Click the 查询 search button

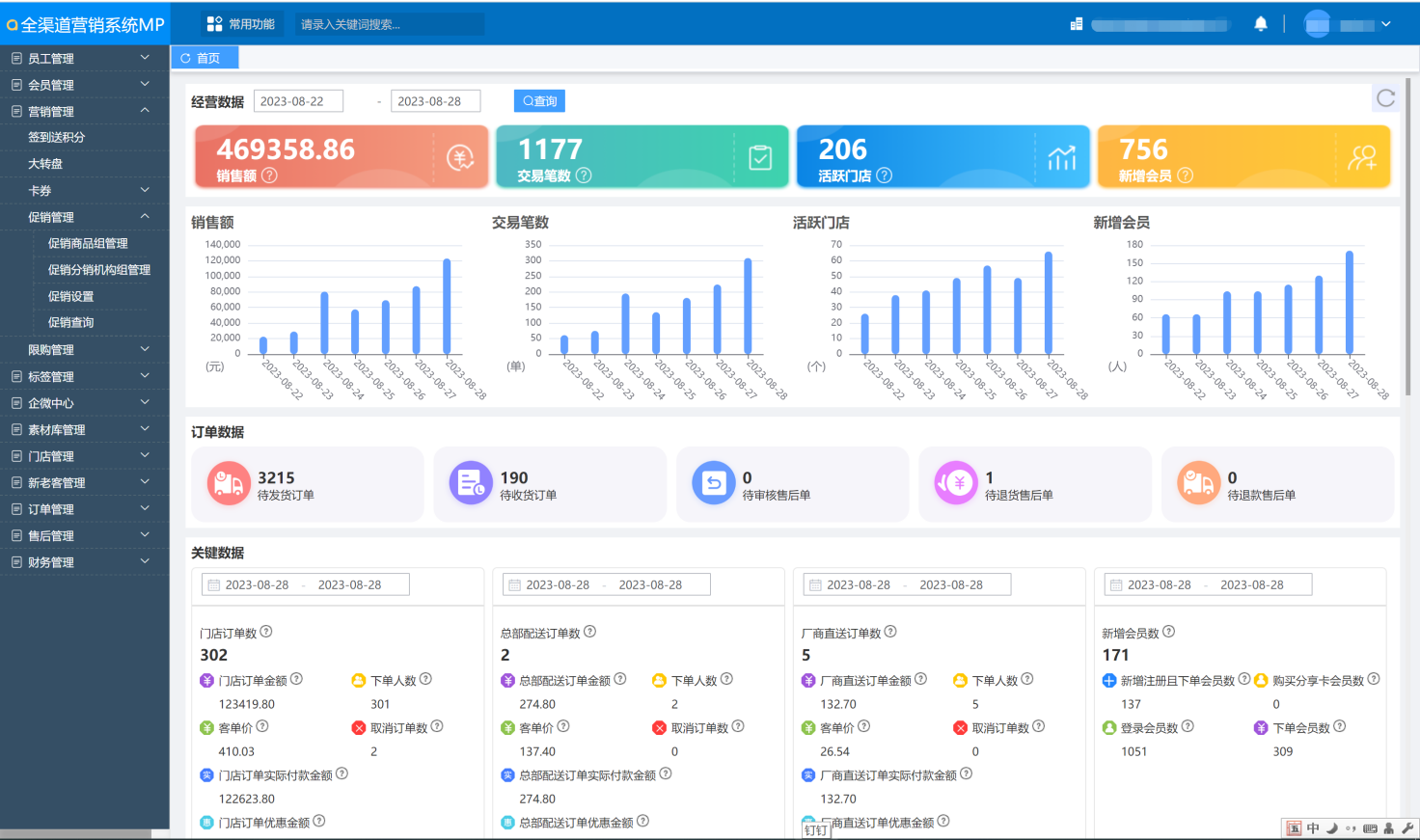coord(539,101)
